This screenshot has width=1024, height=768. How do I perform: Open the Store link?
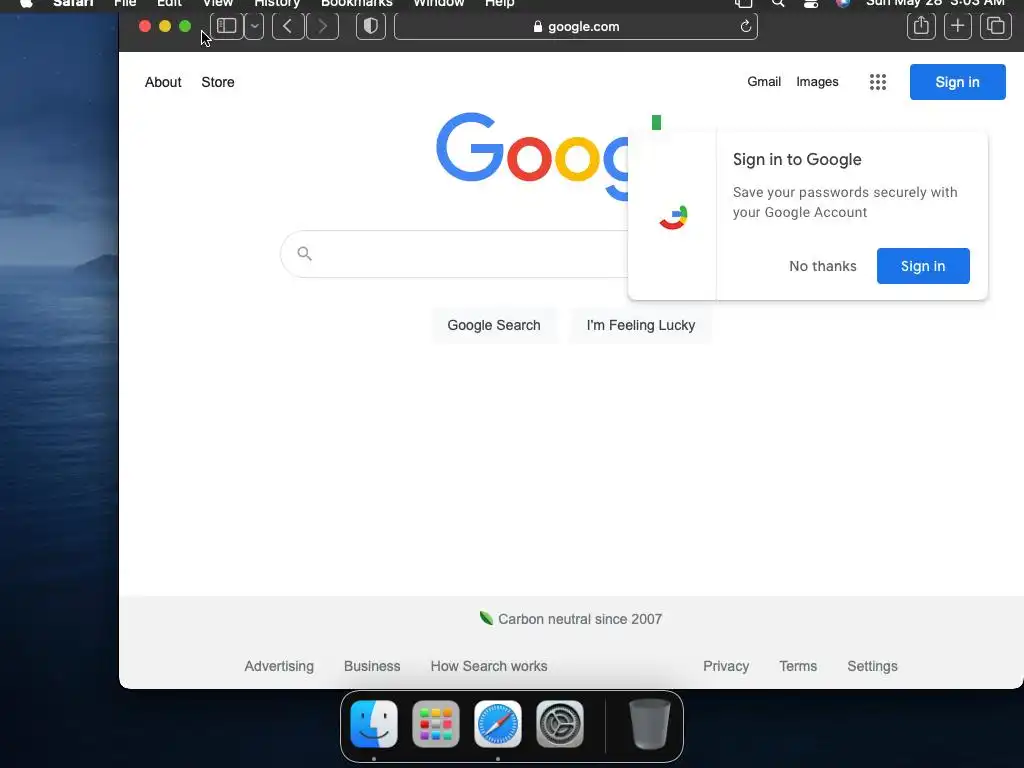217,82
